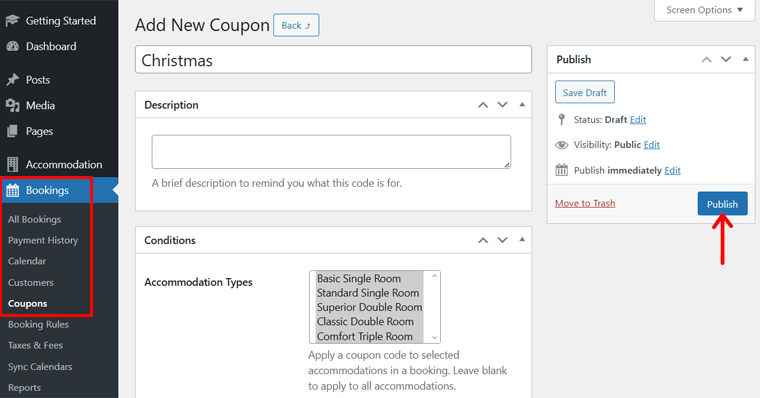Screen dimensions: 760x398
Task: Open the bookings Calendar submenu
Action: [27, 261]
